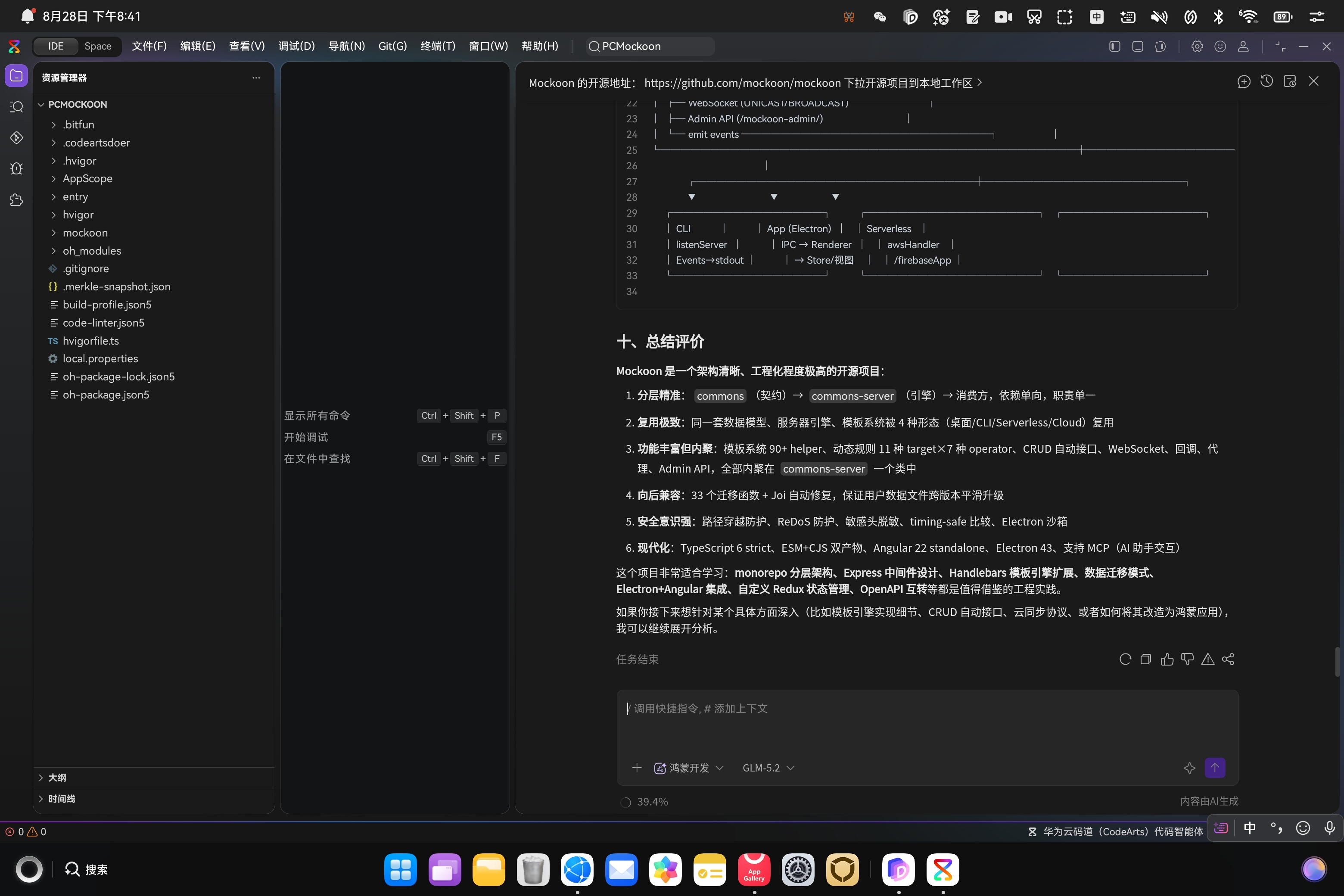The image size is (1344, 896).
Task: Click the prompt enhance sparkle icon
Action: 1189,768
